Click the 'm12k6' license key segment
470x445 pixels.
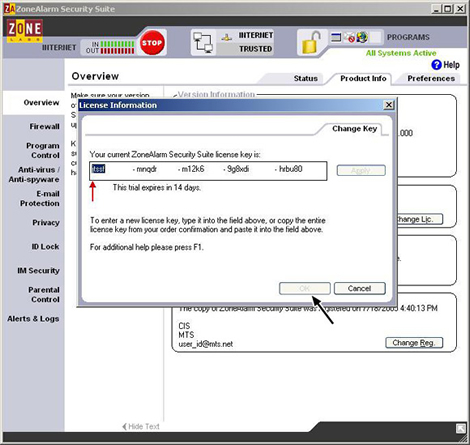(193, 169)
